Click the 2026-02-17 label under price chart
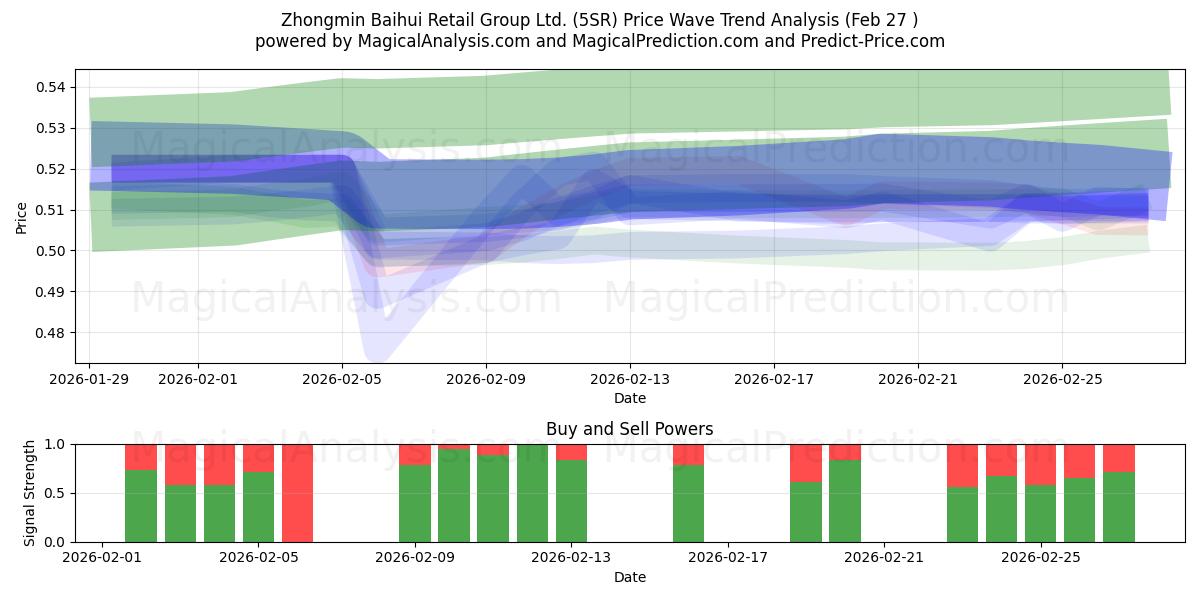The width and height of the screenshot is (1200, 600). [x=774, y=379]
